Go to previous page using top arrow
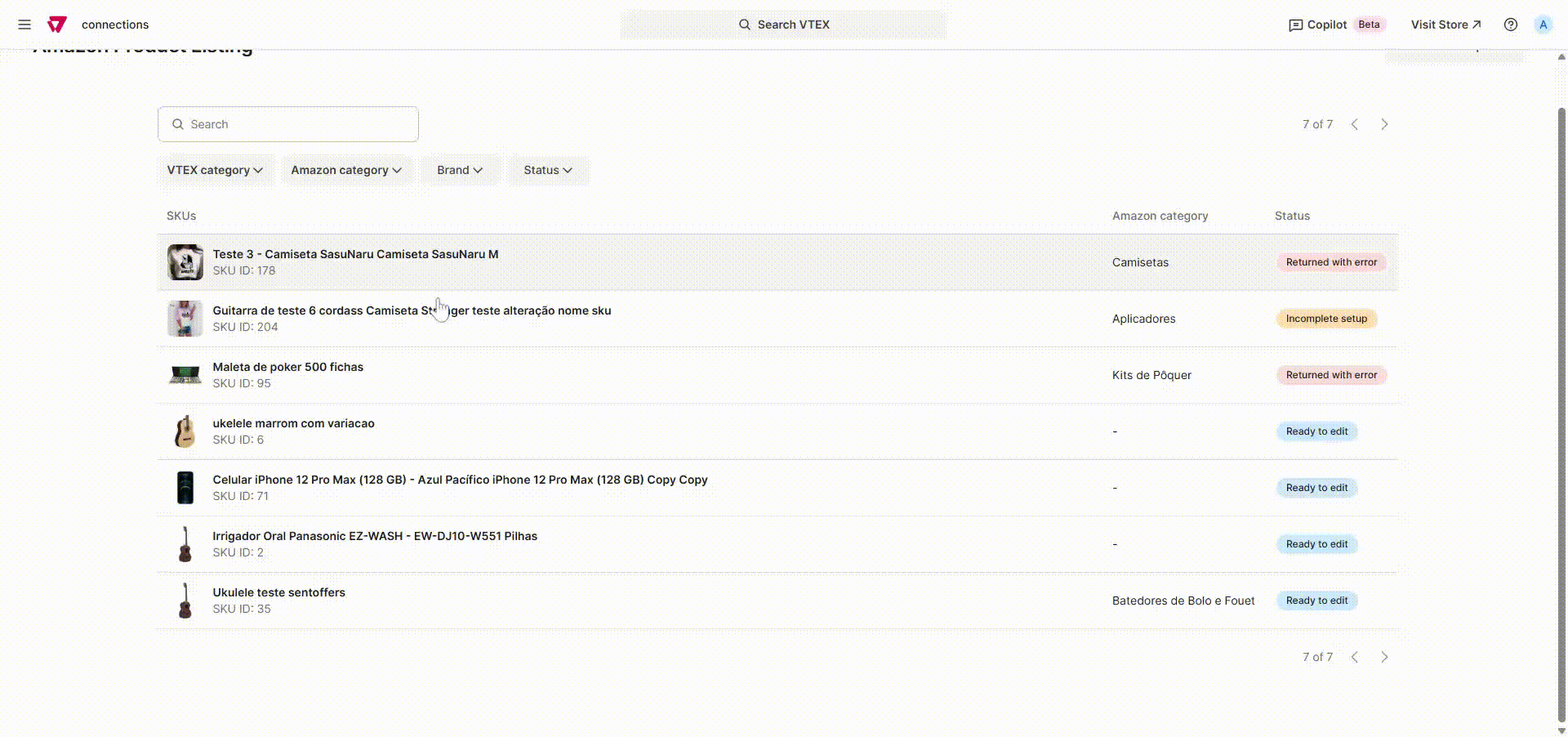The width and height of the screenshot is (1568, 737). tap(1355, 124)
